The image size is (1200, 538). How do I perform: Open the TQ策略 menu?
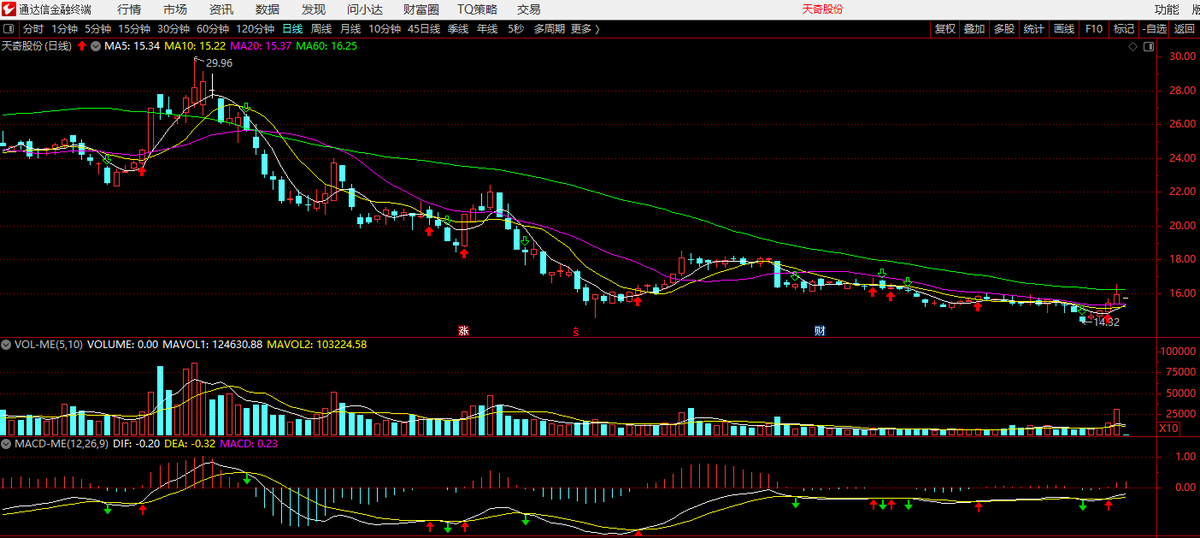click(x=479, y=9)
